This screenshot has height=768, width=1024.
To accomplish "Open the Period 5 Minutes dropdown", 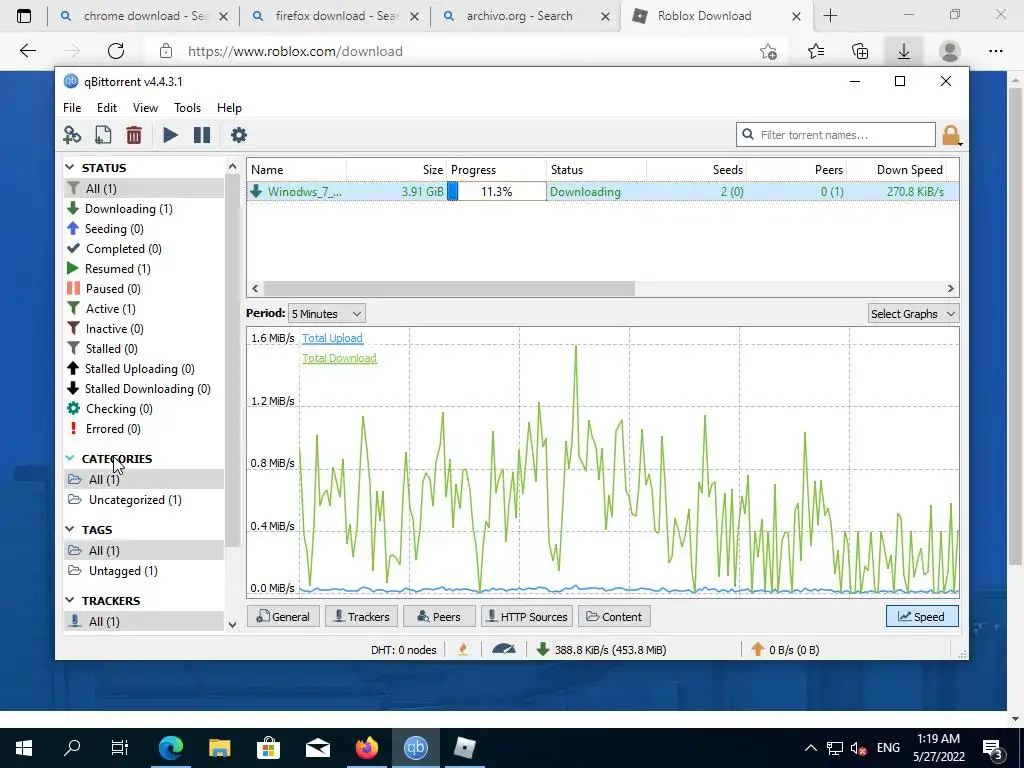I will click(x=327, y=313).
